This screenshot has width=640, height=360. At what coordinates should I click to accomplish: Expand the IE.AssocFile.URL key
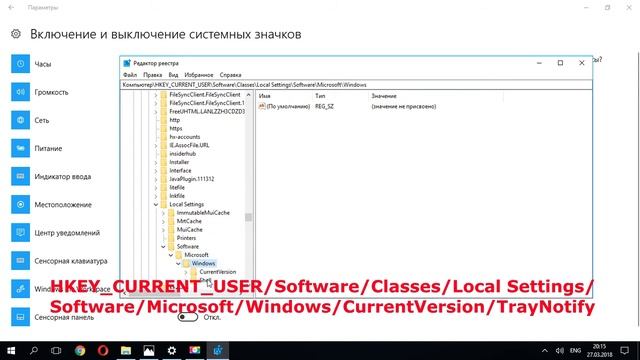pyautogui.click(x=156, y=145)
